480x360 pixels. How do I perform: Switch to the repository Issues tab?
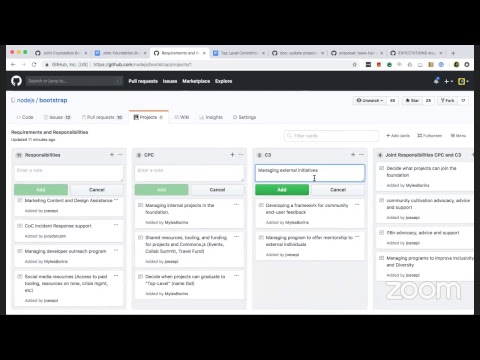[x=57, y=117]
